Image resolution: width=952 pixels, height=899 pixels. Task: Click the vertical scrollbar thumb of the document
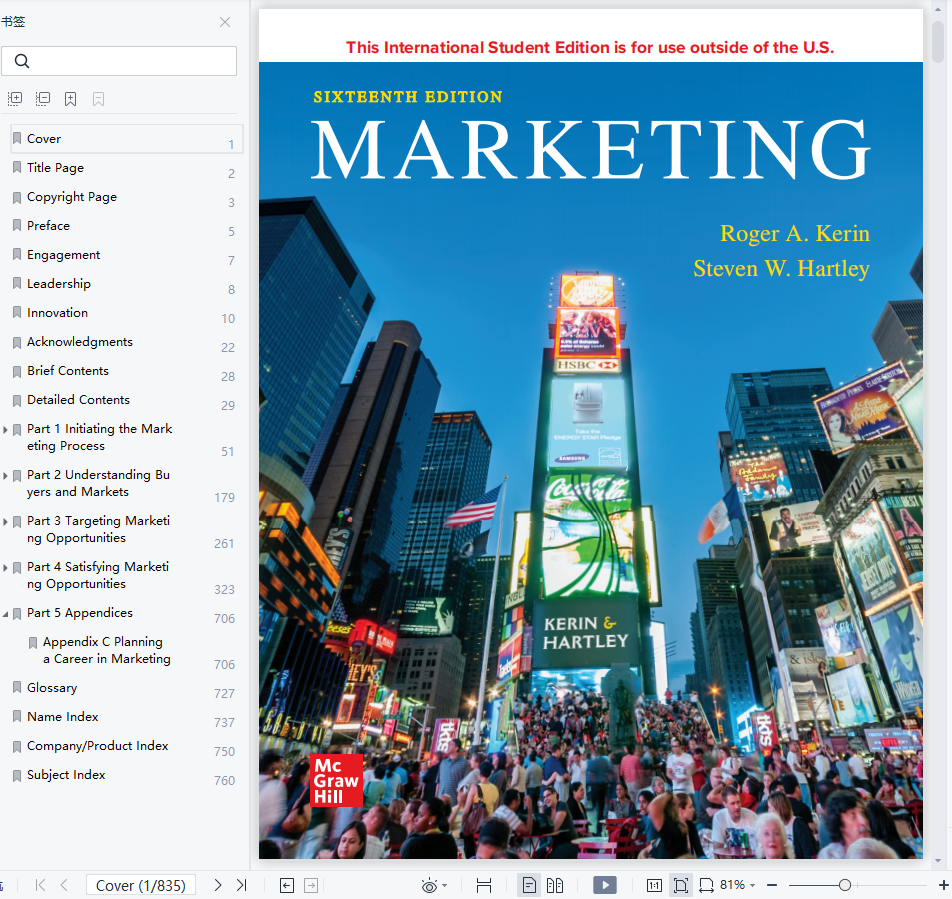(x=938, y=41)
